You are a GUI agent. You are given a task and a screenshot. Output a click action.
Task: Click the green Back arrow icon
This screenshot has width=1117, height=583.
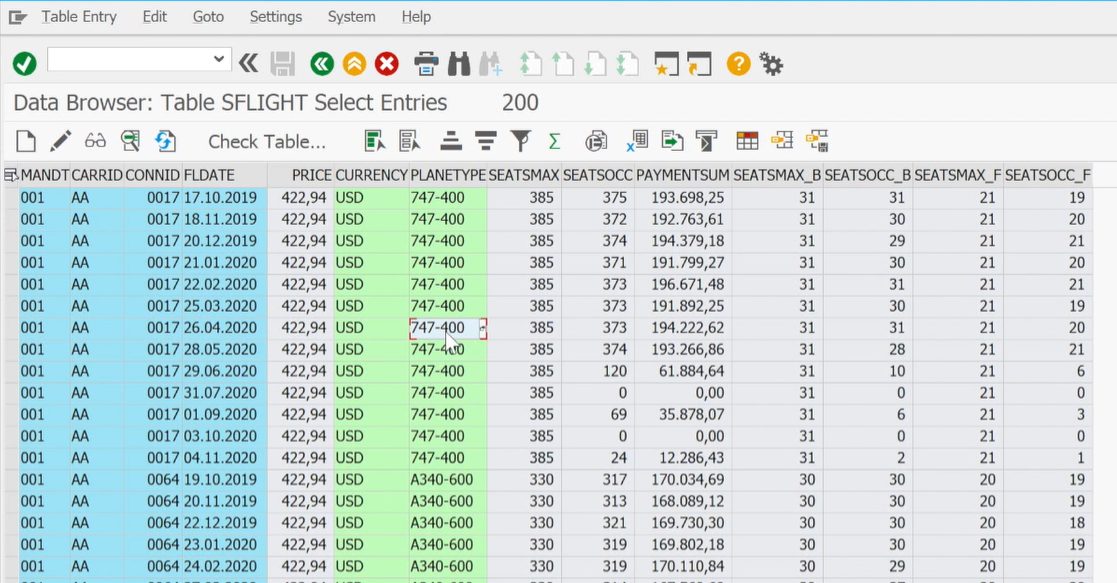pyautogui.click(x=321, y=64)
